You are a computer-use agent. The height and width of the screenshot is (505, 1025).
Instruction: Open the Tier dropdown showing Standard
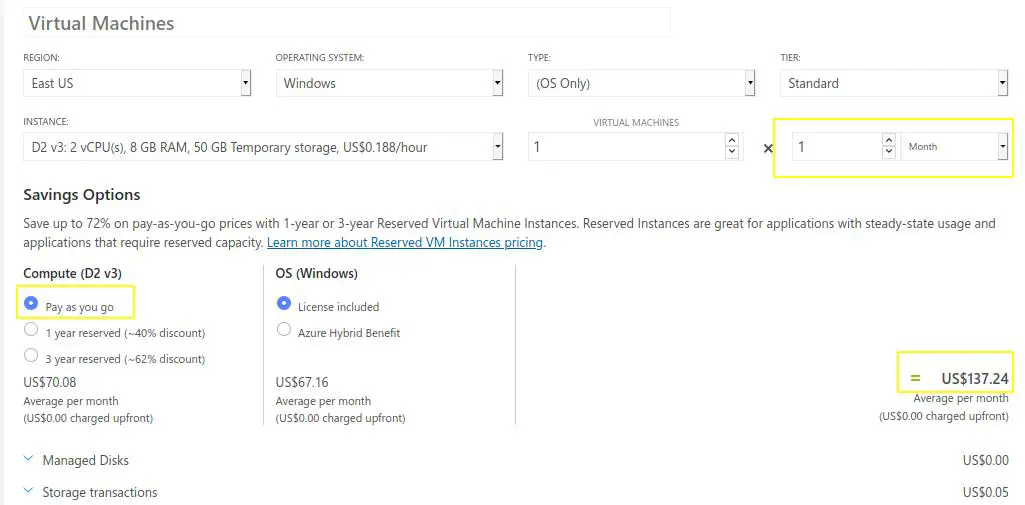tap(894, 83)
